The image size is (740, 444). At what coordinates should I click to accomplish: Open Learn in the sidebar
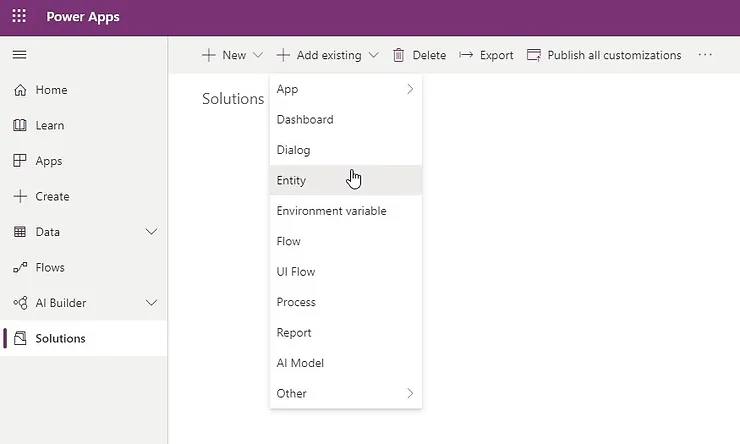click(x=84, y=125)
